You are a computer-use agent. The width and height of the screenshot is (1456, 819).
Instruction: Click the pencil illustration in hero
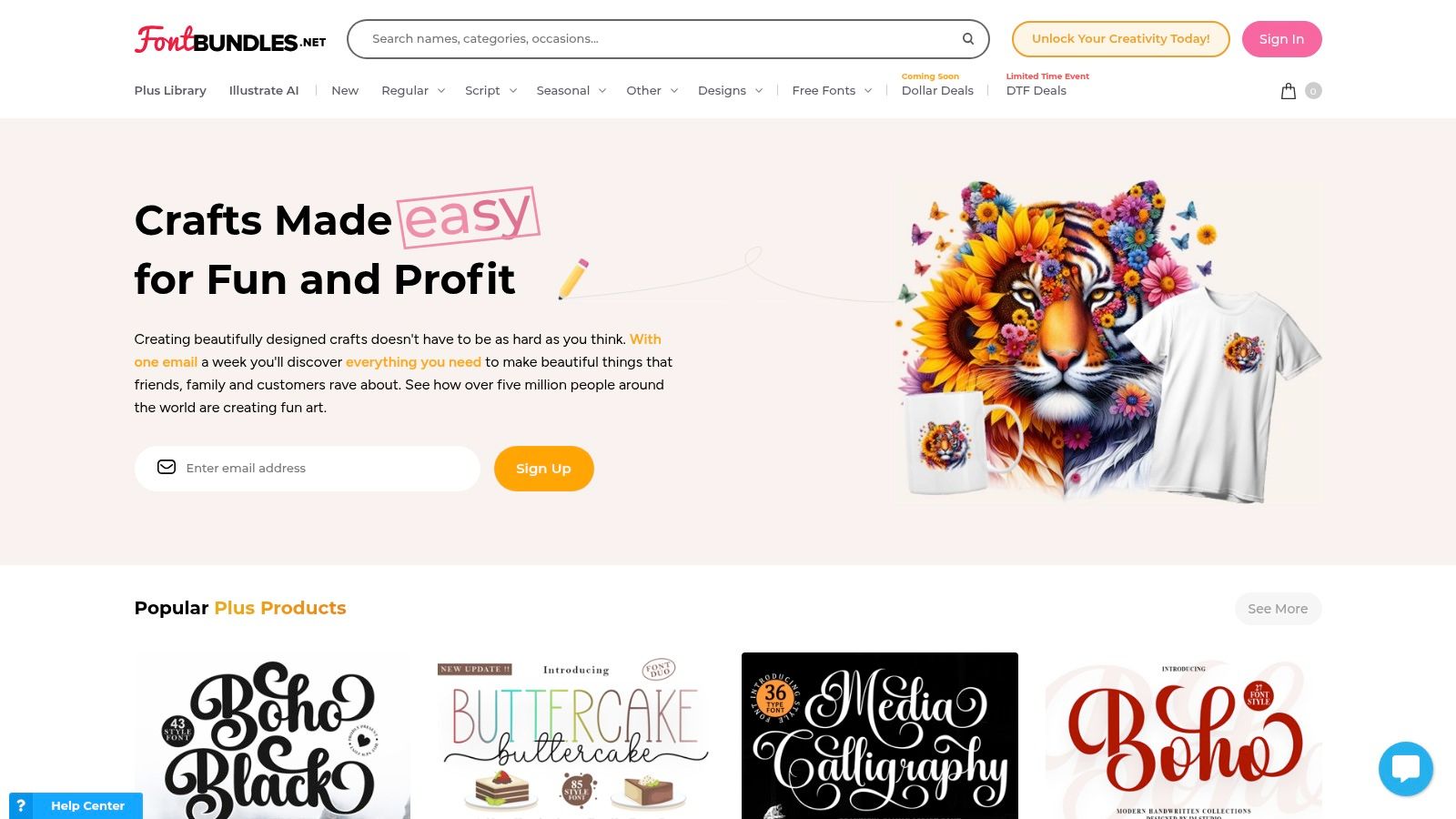573,279
